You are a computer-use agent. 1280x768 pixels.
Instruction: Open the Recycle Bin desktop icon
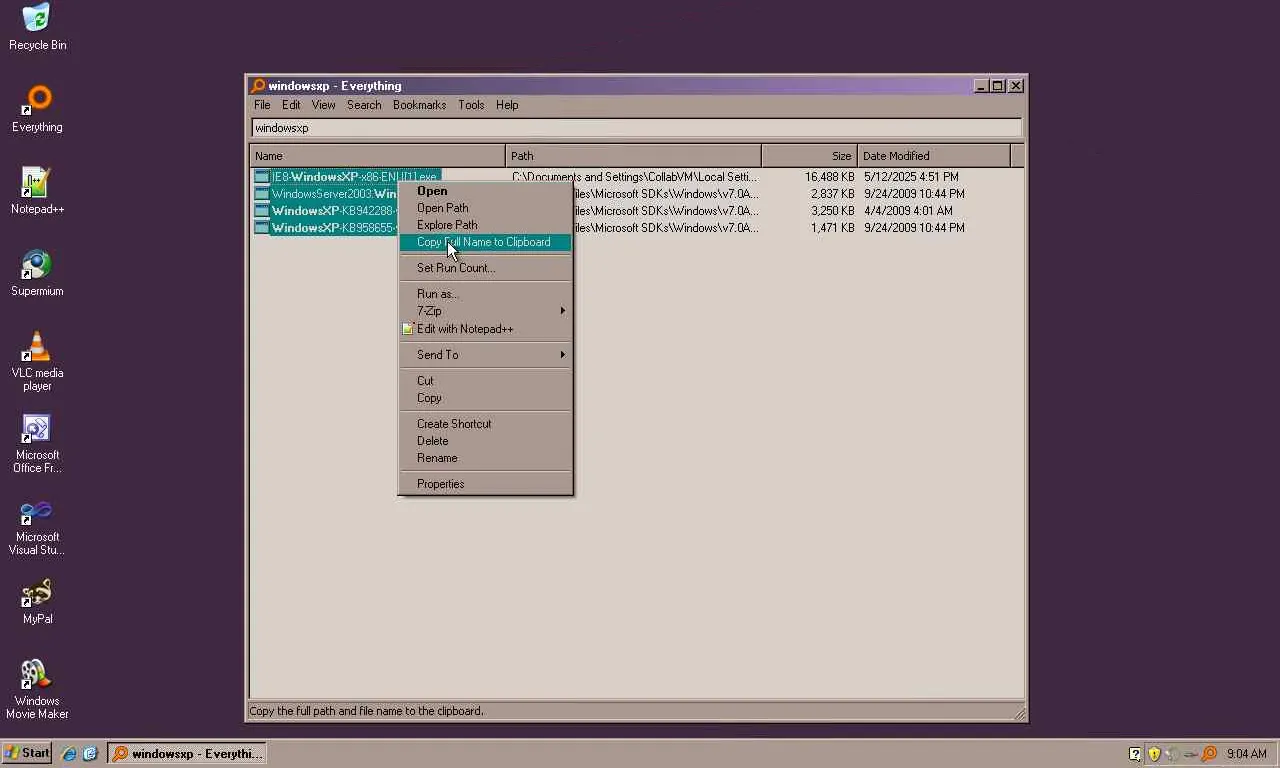[x=37, y=26]
